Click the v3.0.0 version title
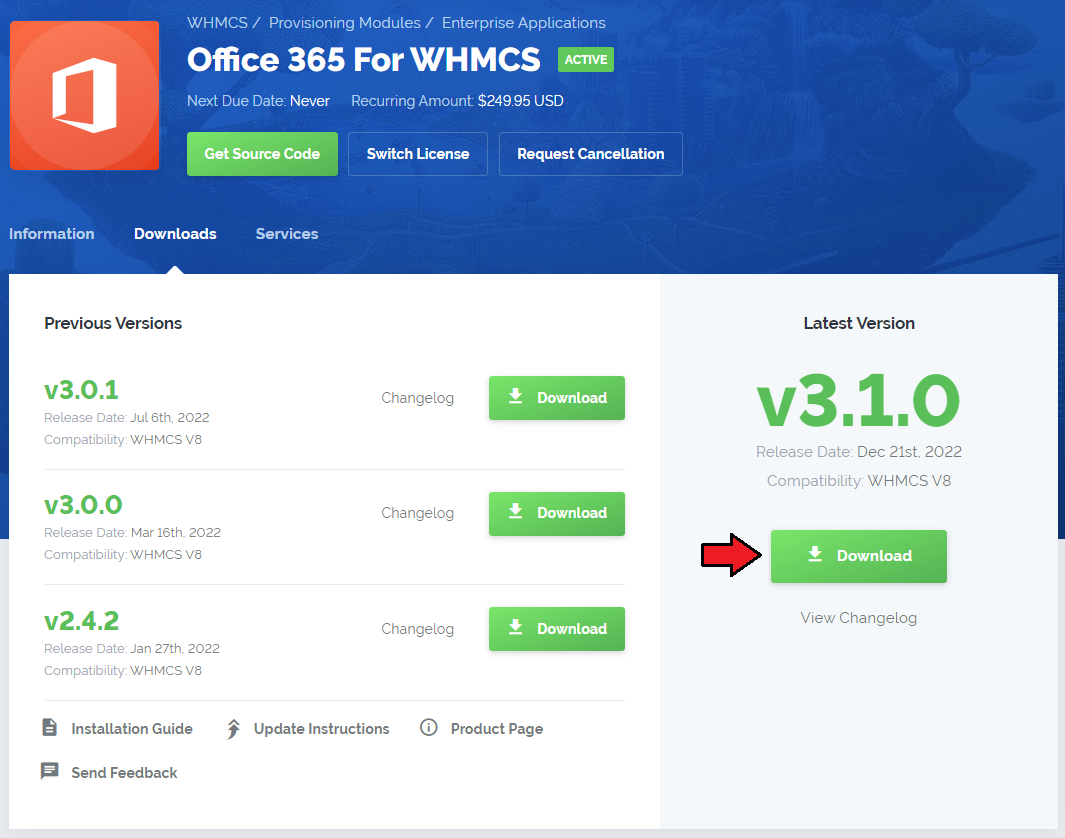Viewport: 1065px width, 838px height. (83, 505)
